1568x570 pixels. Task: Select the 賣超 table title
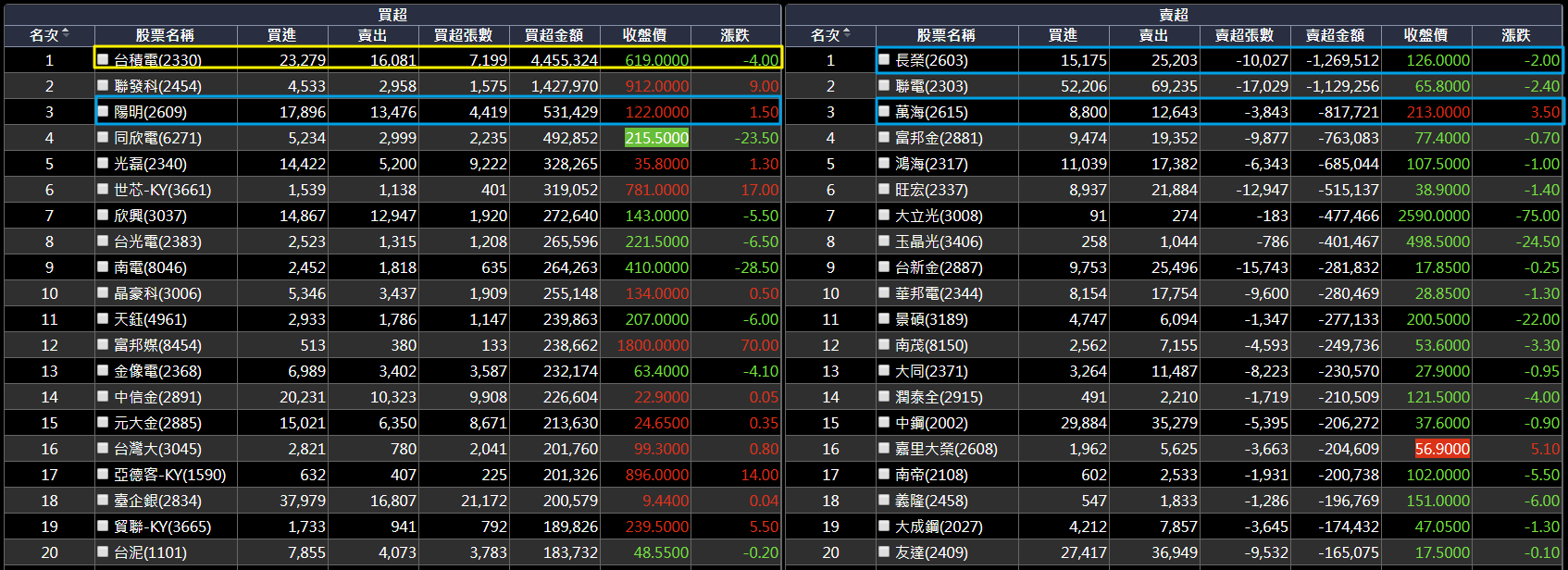tap(1174, 15)
